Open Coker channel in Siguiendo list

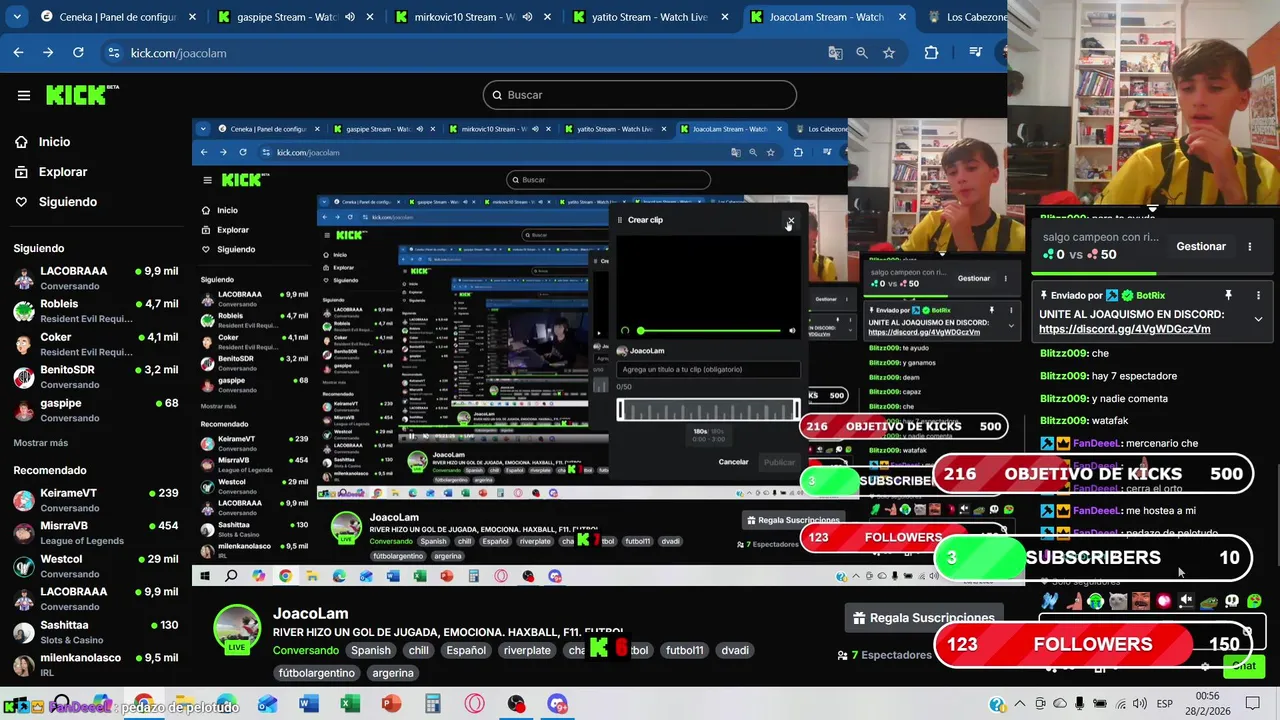[x=95, y=344]
